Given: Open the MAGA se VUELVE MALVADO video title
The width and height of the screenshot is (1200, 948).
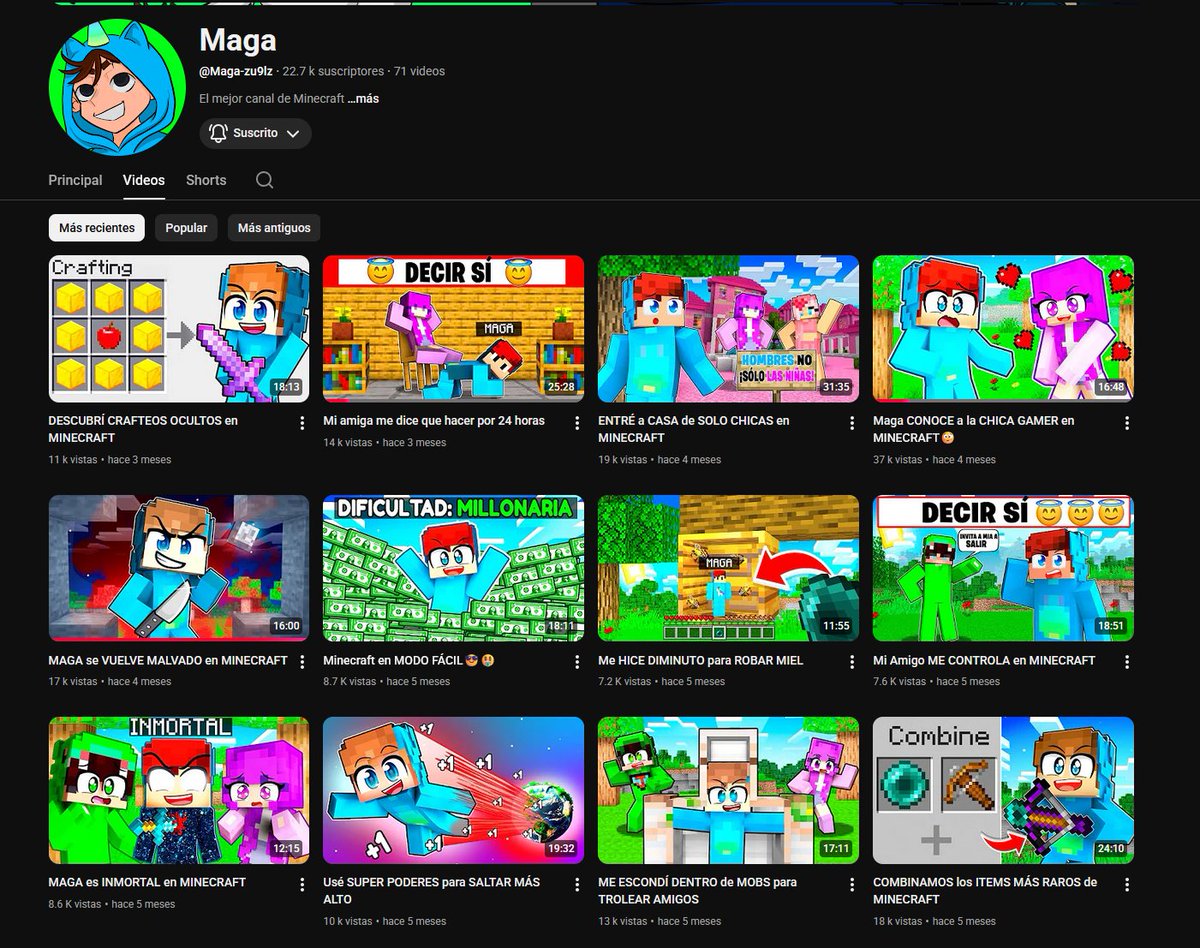Looking at the screenshot, I should (x=166, y=661).
